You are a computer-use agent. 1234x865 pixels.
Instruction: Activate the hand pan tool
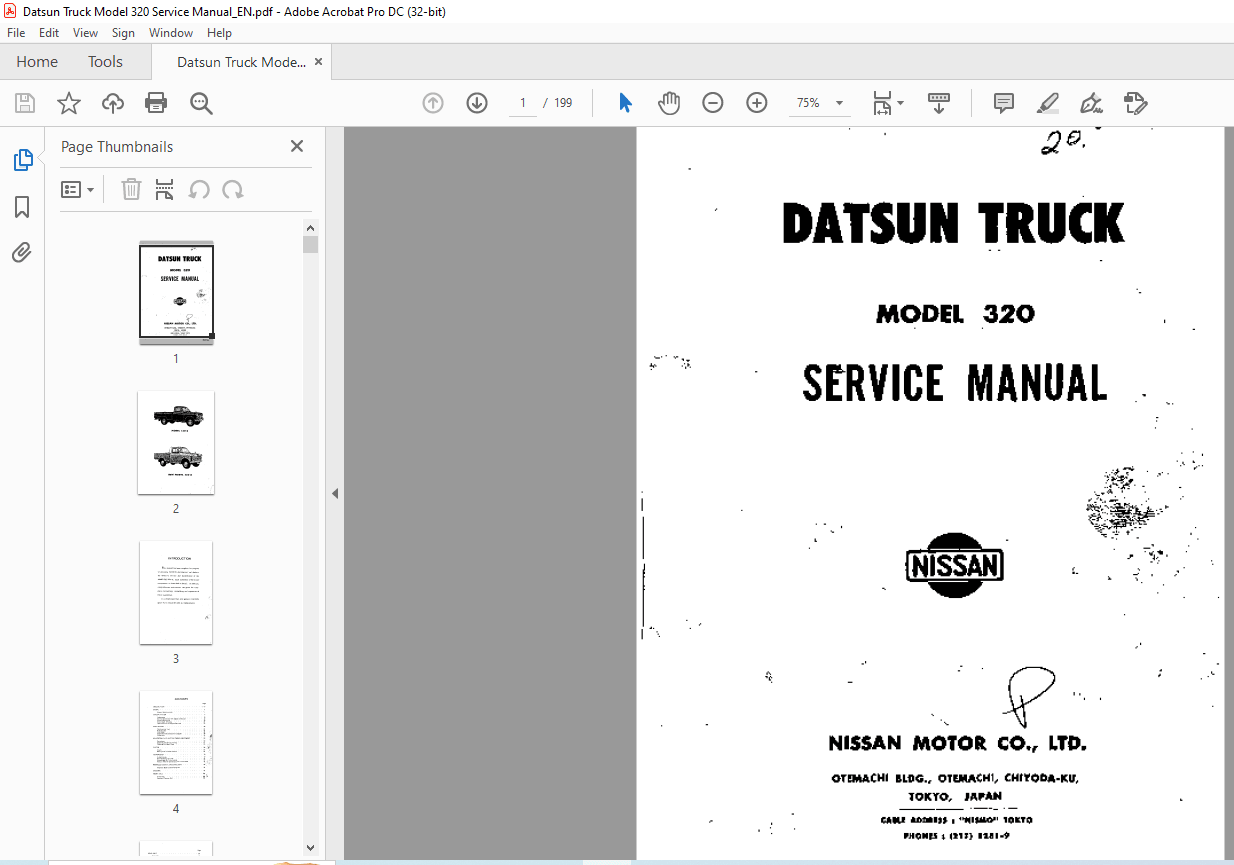click(668, 103)
